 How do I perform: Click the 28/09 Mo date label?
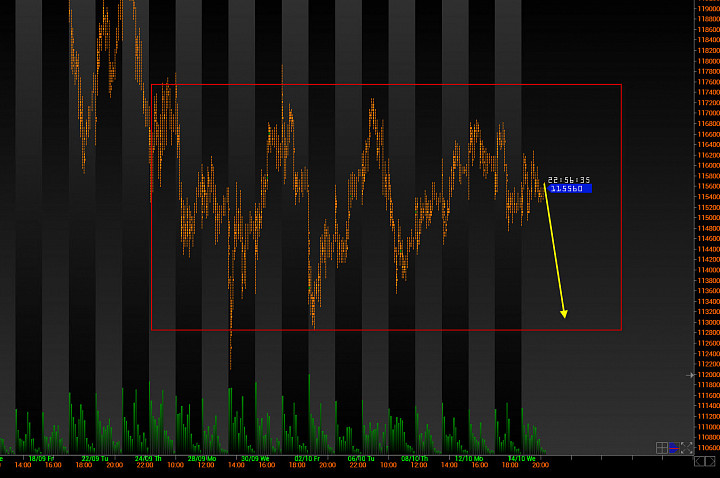[202, 459]
